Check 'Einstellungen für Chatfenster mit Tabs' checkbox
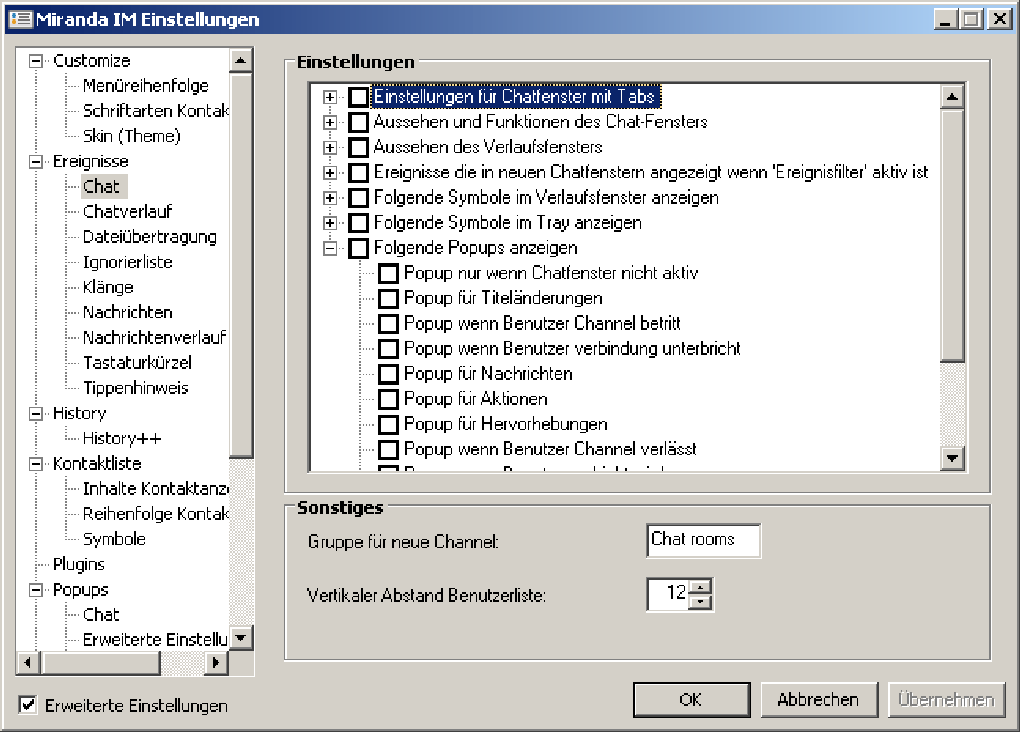1020x732 pixels. pos(358,97)
